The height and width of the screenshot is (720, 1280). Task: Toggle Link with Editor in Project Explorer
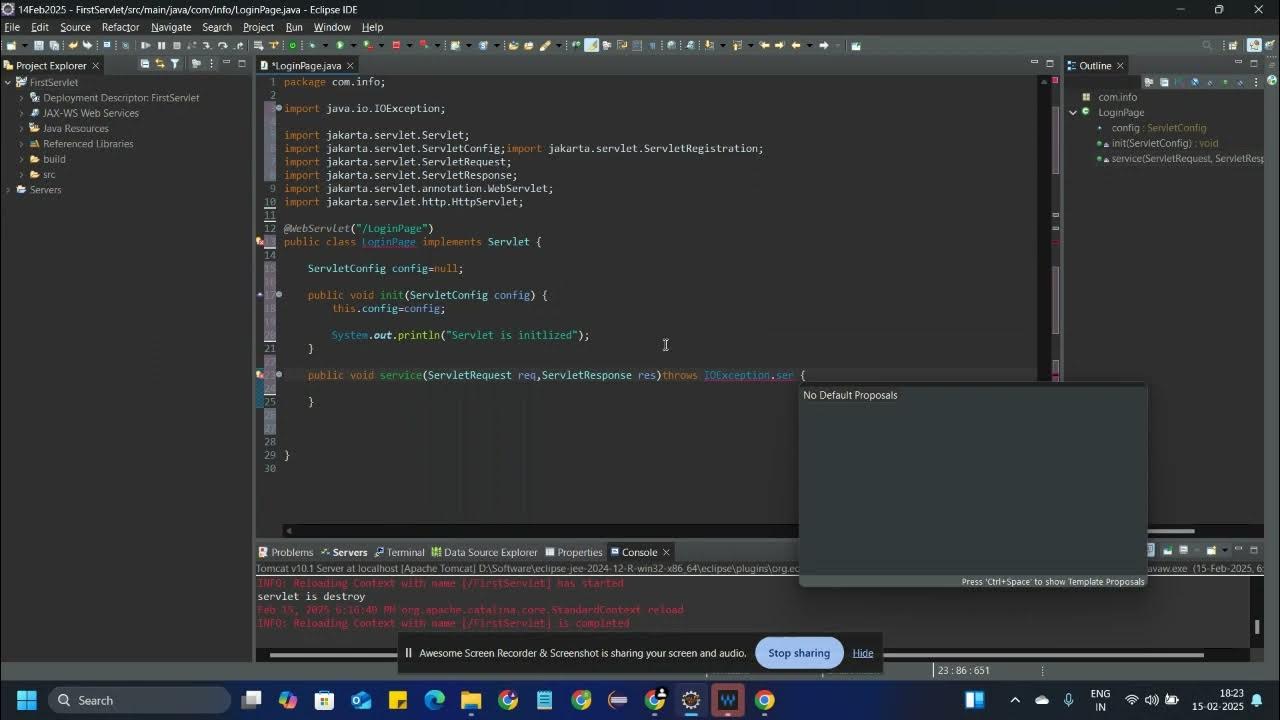tap(159, 64)
